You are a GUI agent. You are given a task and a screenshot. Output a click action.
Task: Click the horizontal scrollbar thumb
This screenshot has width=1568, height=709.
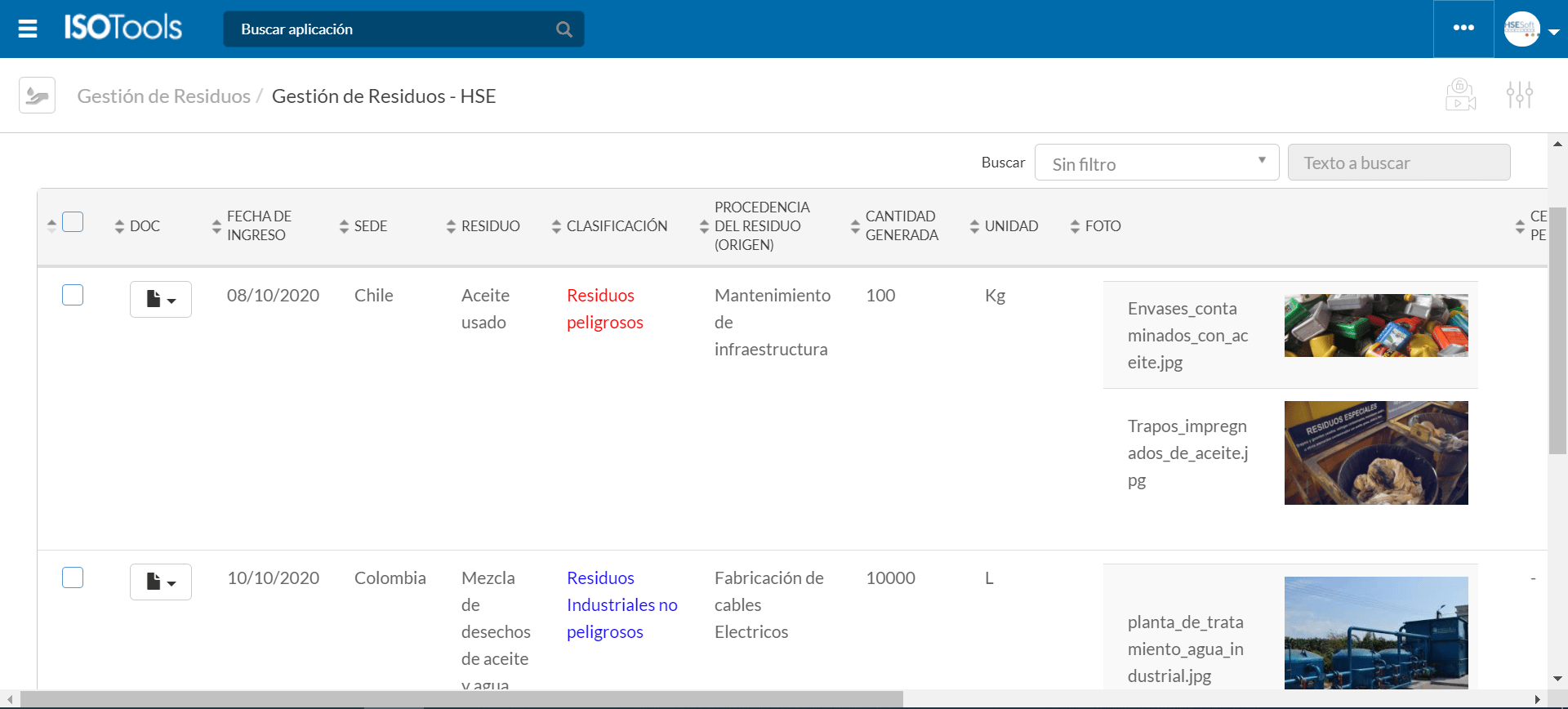[x=461, y=699]
